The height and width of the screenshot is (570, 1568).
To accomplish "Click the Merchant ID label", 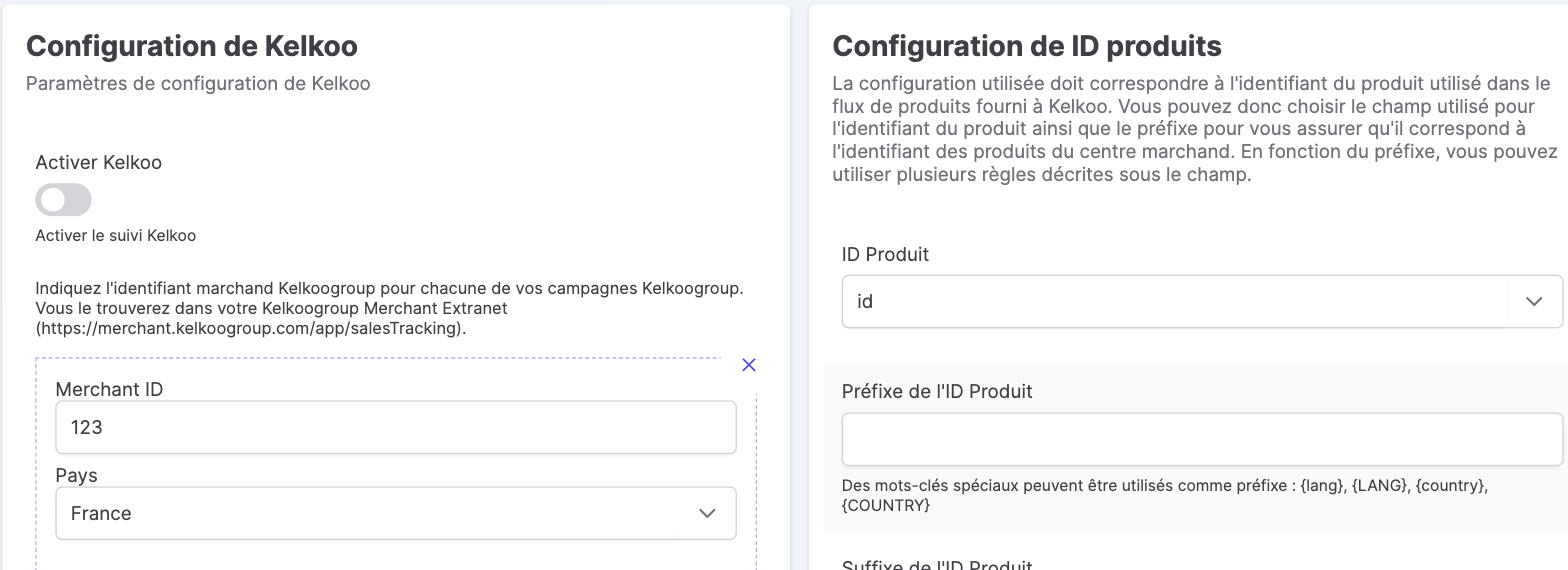I will point(109,390).
